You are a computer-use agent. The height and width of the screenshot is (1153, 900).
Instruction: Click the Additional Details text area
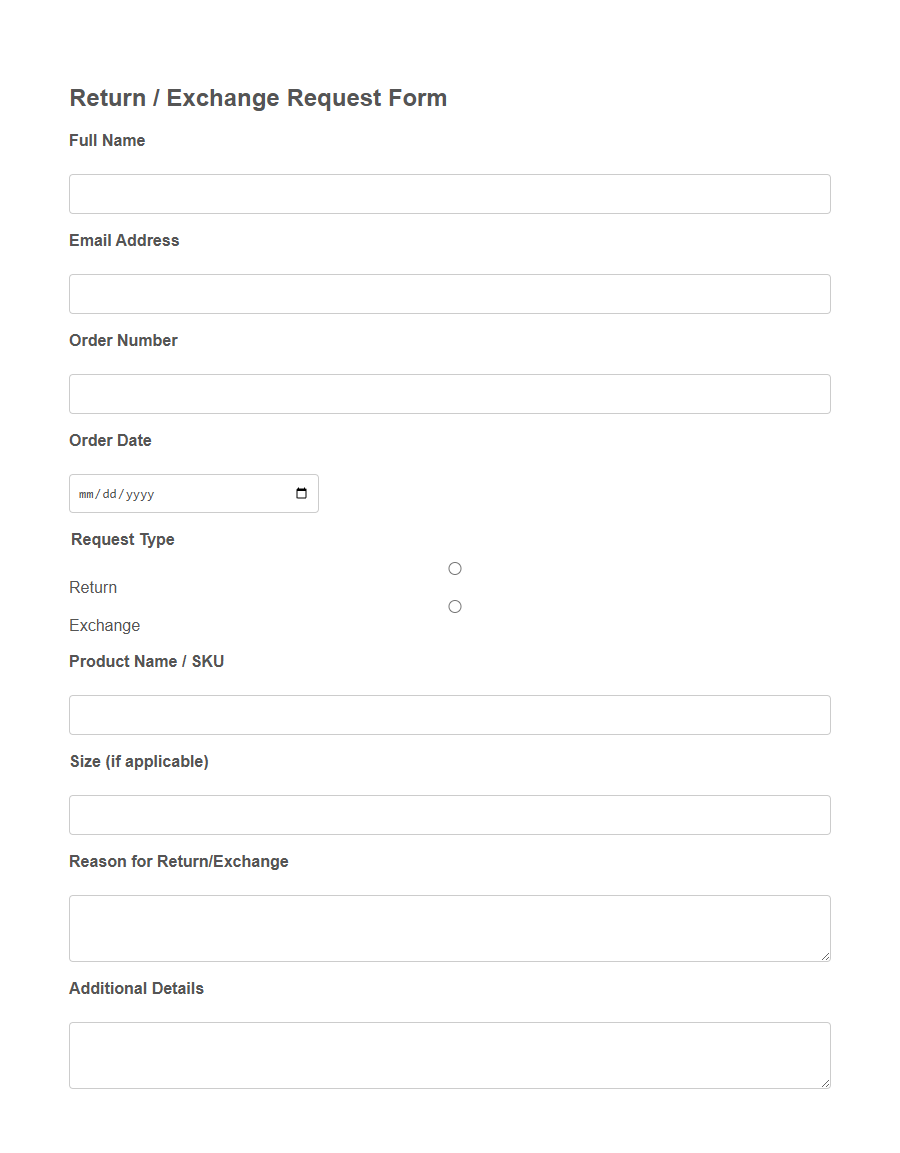[449, 1054]
